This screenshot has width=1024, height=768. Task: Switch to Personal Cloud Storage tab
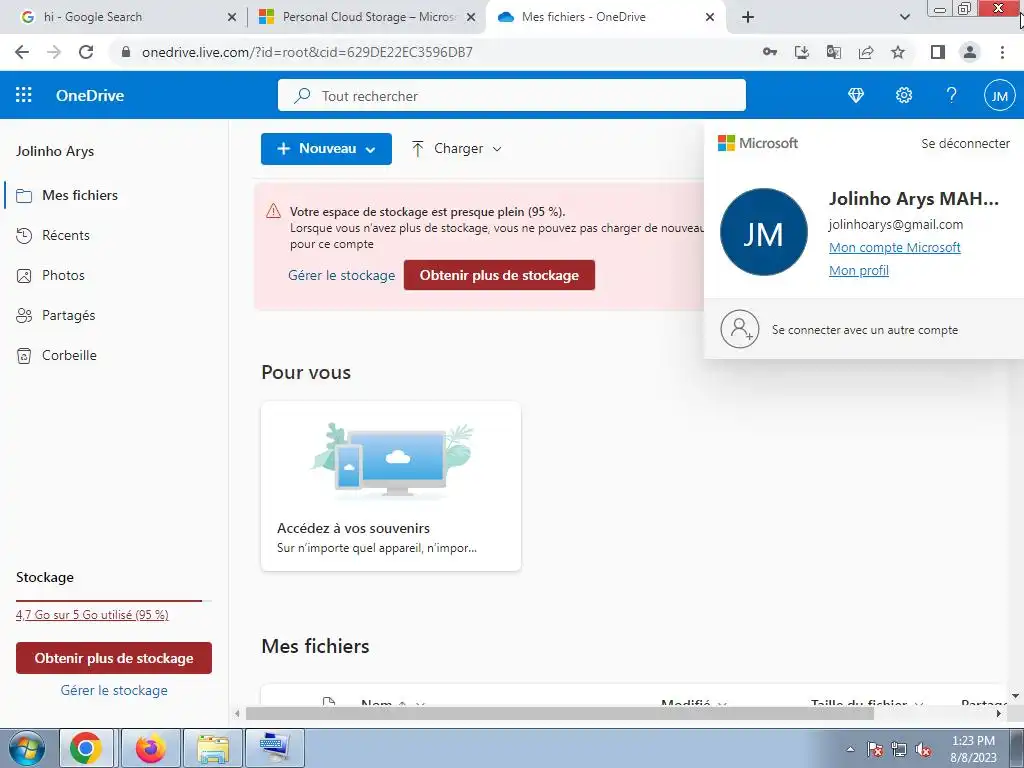(x=367, y=17)
